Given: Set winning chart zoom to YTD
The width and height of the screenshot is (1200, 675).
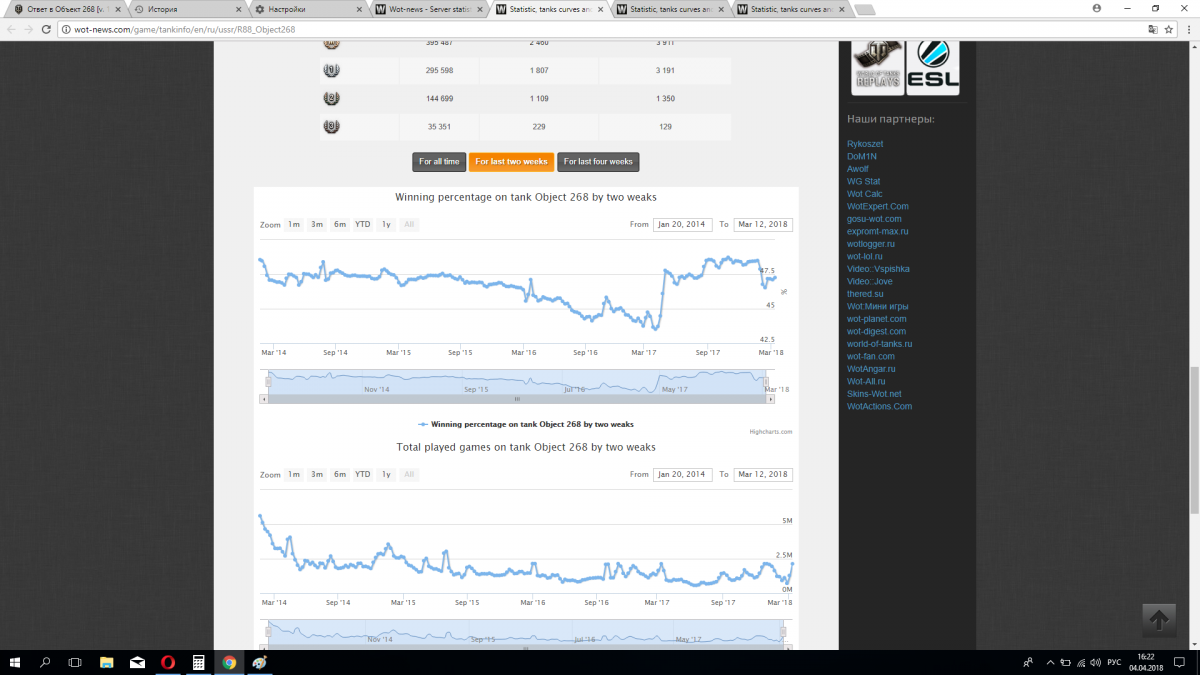Looking at the screenshot, I should pyautogui.click(x=363, y=225).
